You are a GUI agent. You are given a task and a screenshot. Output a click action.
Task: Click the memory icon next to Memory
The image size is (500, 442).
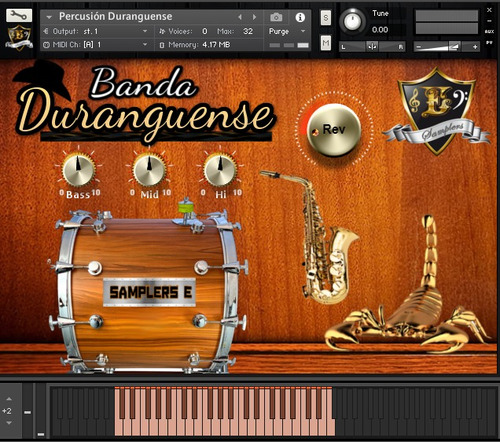[162, 45]
